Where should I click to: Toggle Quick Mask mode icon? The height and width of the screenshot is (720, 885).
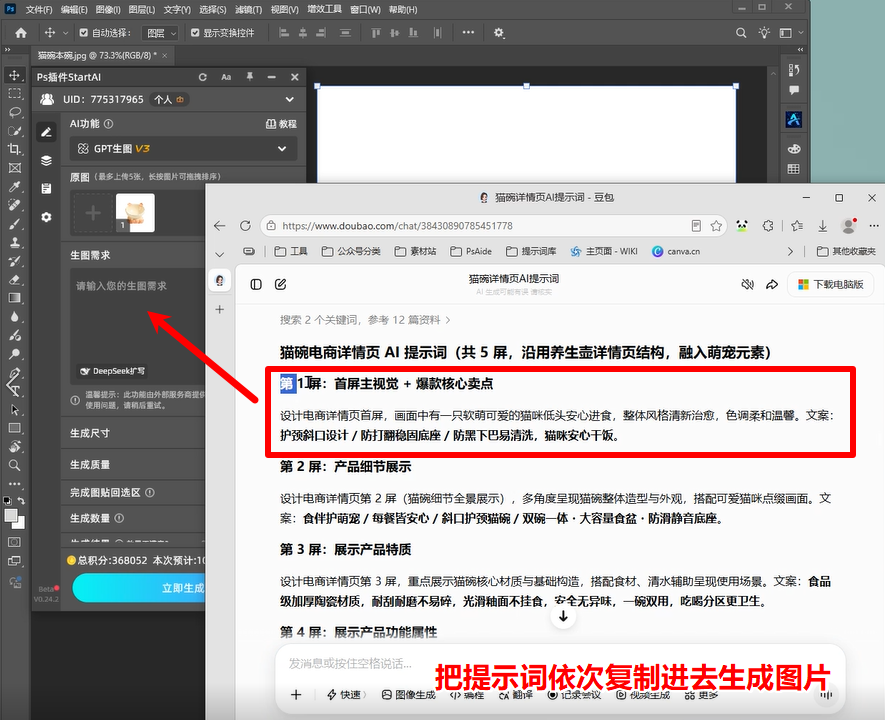pyautogui.click(x=15, y=542)
